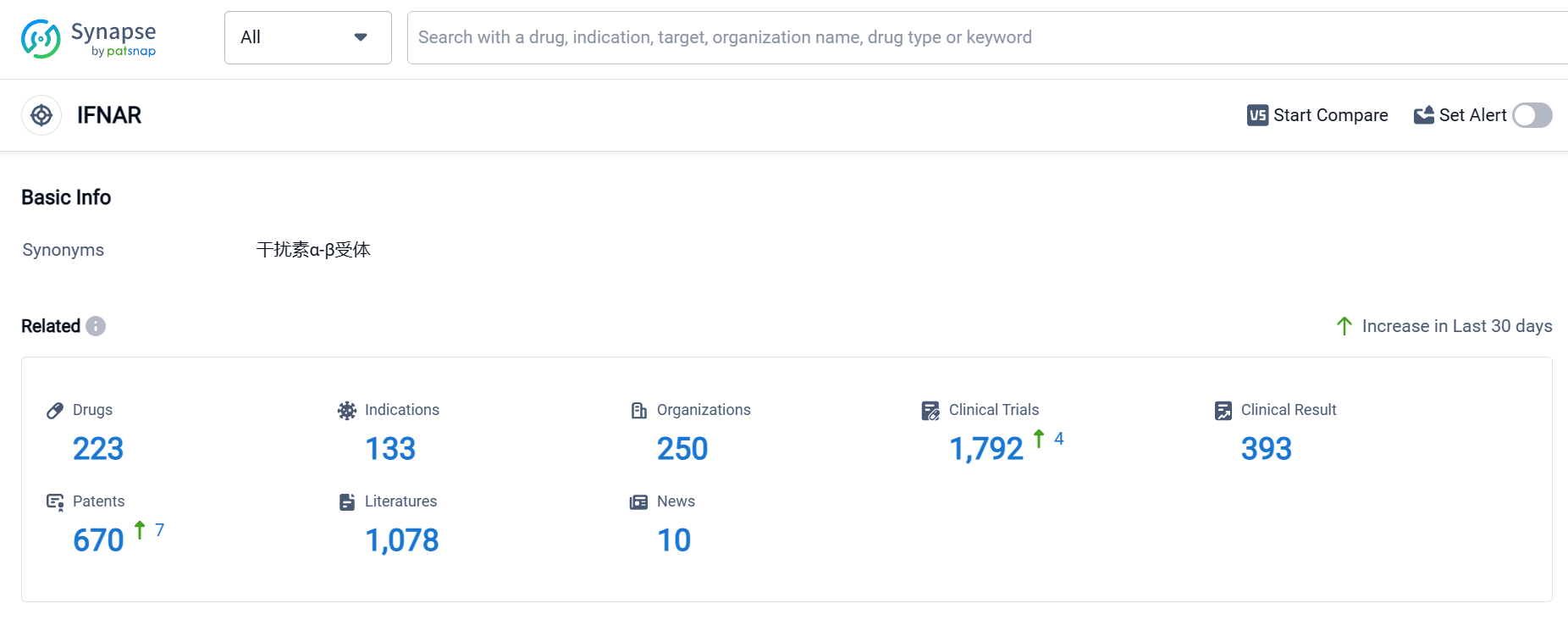1568x620 pixels.
Task: Click the Drugs pill icon
Action: (55, 411)
